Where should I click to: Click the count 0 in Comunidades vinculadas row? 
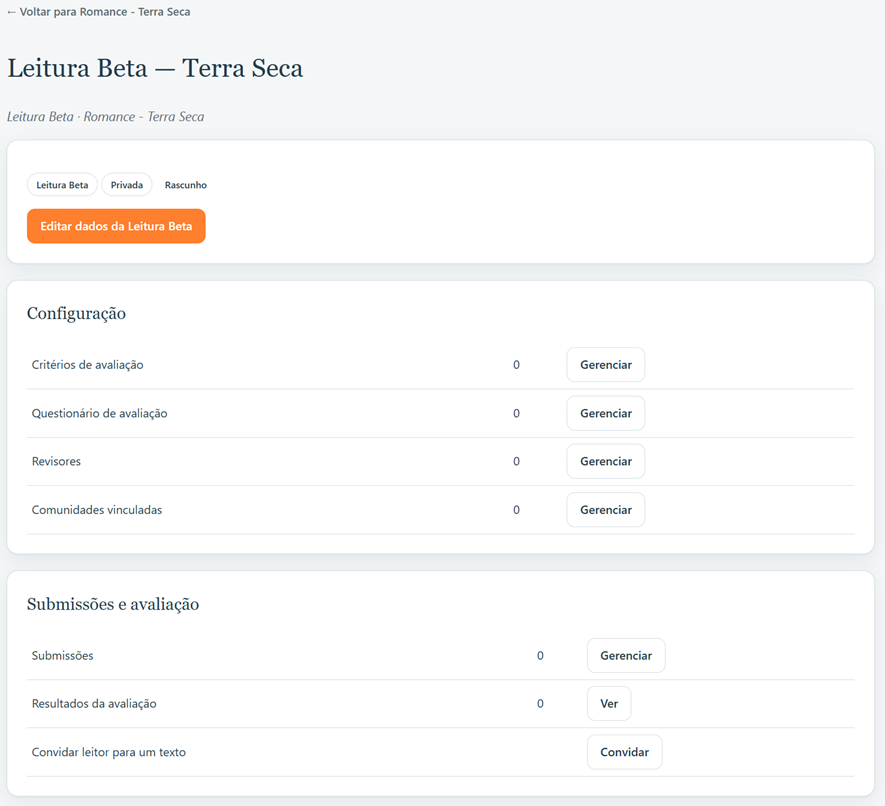pyautogui.click(x=516, y=510)
